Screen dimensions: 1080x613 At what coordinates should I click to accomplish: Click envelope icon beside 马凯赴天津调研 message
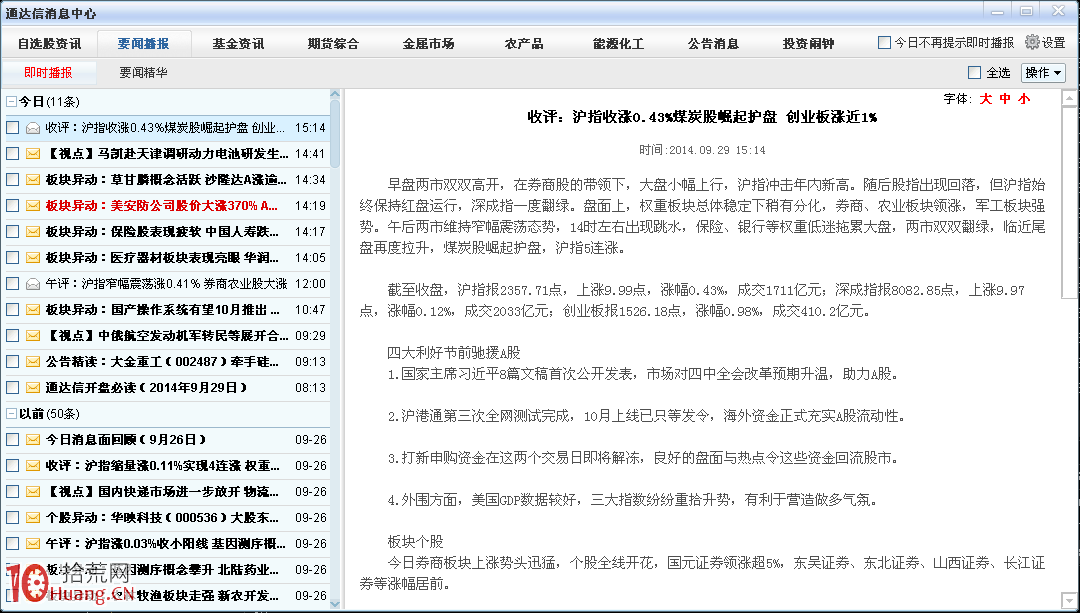pos(32,154)
